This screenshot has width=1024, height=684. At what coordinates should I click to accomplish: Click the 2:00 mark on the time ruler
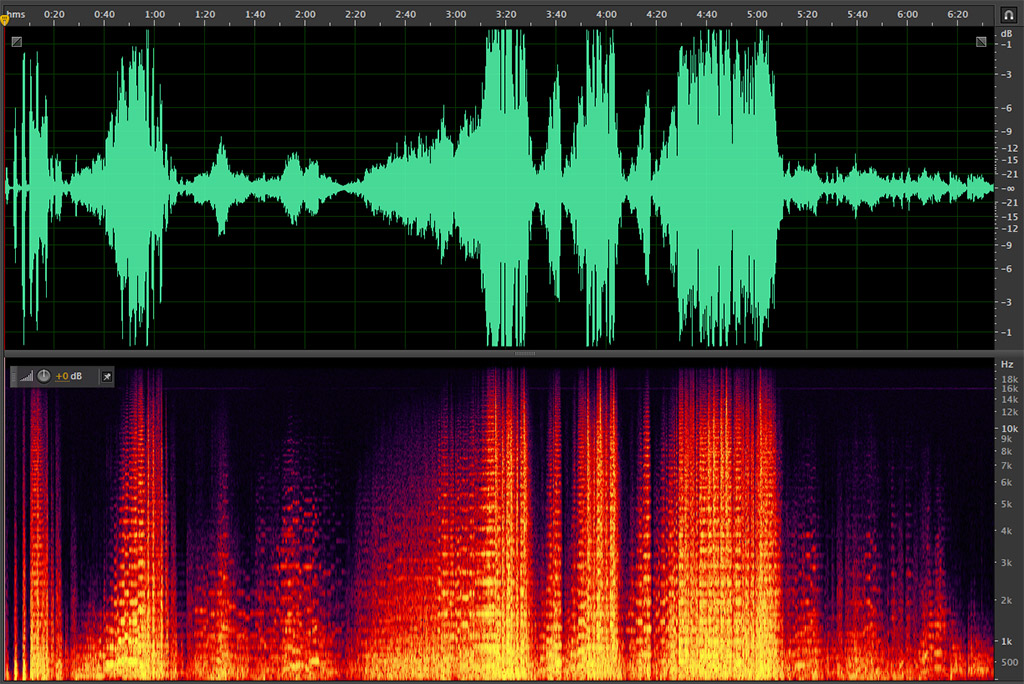click(305, 14)
